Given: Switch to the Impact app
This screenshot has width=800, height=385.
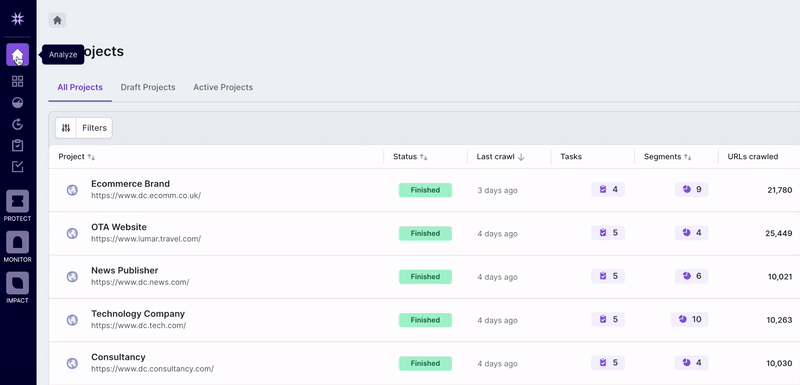Looking at the screenshot, I should pyautogui.click(x=17, y=288).
